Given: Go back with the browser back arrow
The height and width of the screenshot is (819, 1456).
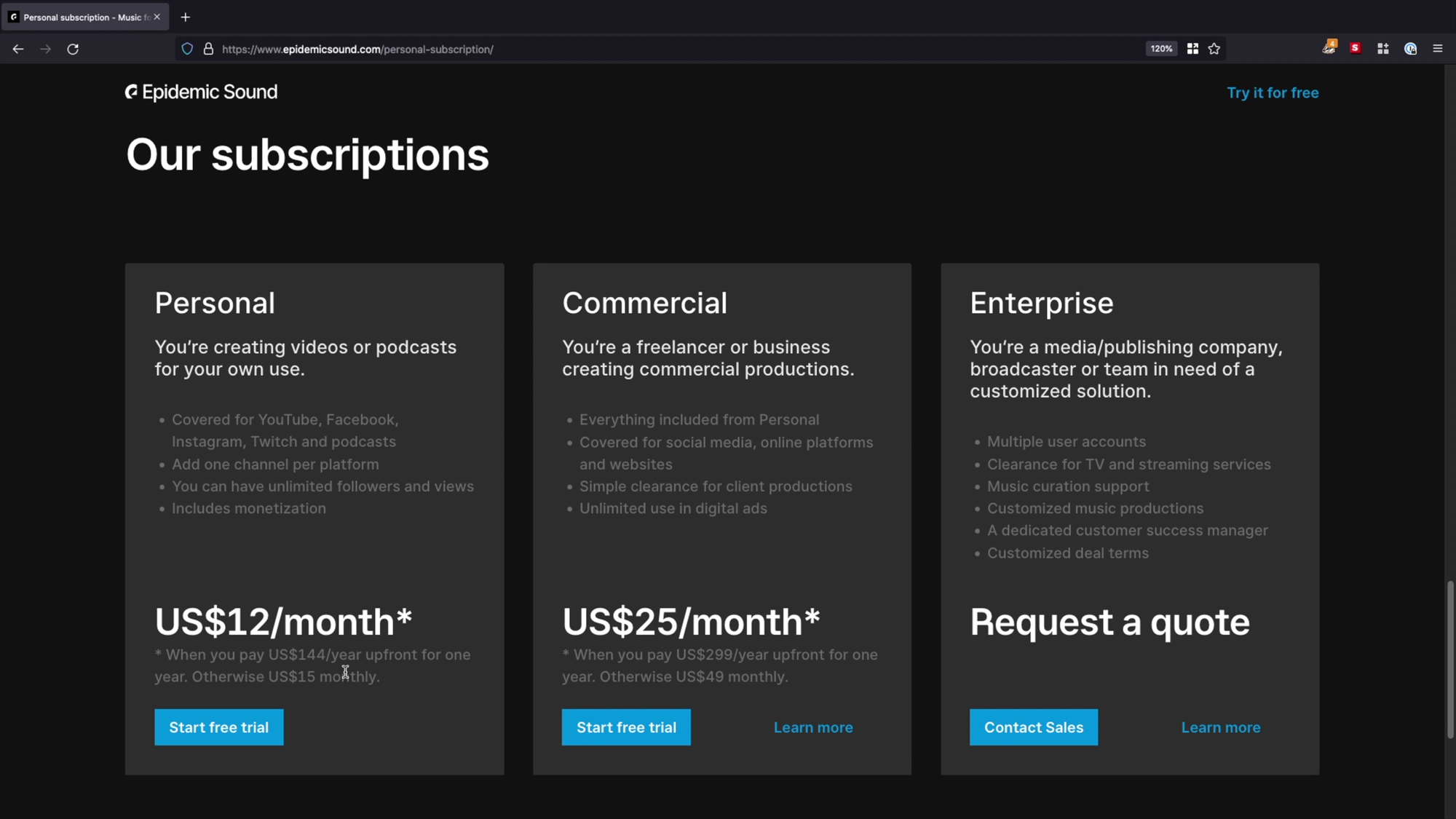Looking at the screenshot, I should [x=18, y=49].
